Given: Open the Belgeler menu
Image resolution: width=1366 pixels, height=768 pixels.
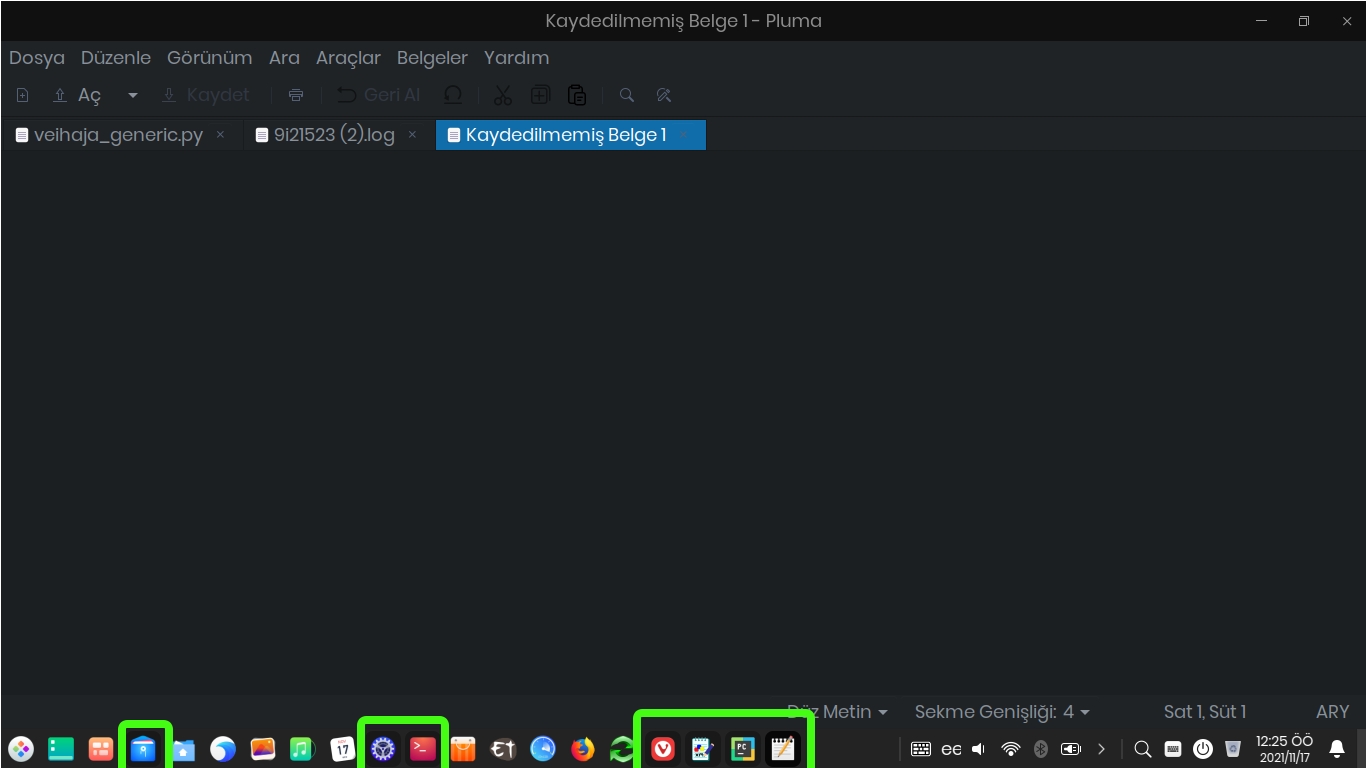Looking at the screenshot, I should (432, 58).
